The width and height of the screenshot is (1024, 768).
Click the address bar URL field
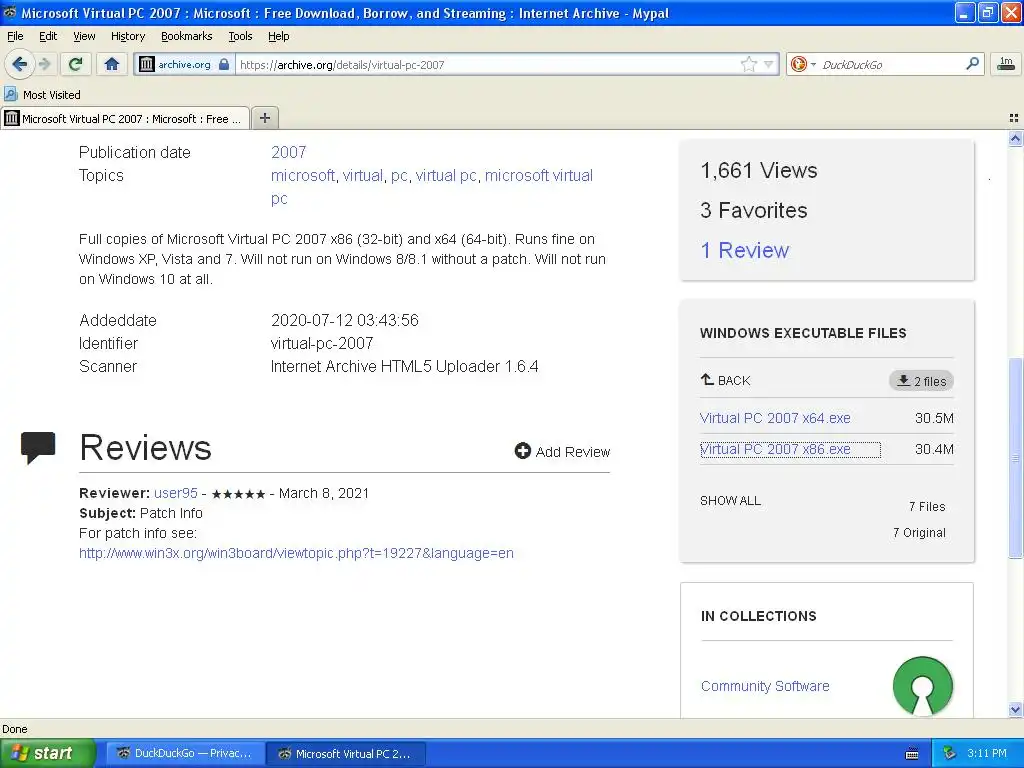[487, 65]
